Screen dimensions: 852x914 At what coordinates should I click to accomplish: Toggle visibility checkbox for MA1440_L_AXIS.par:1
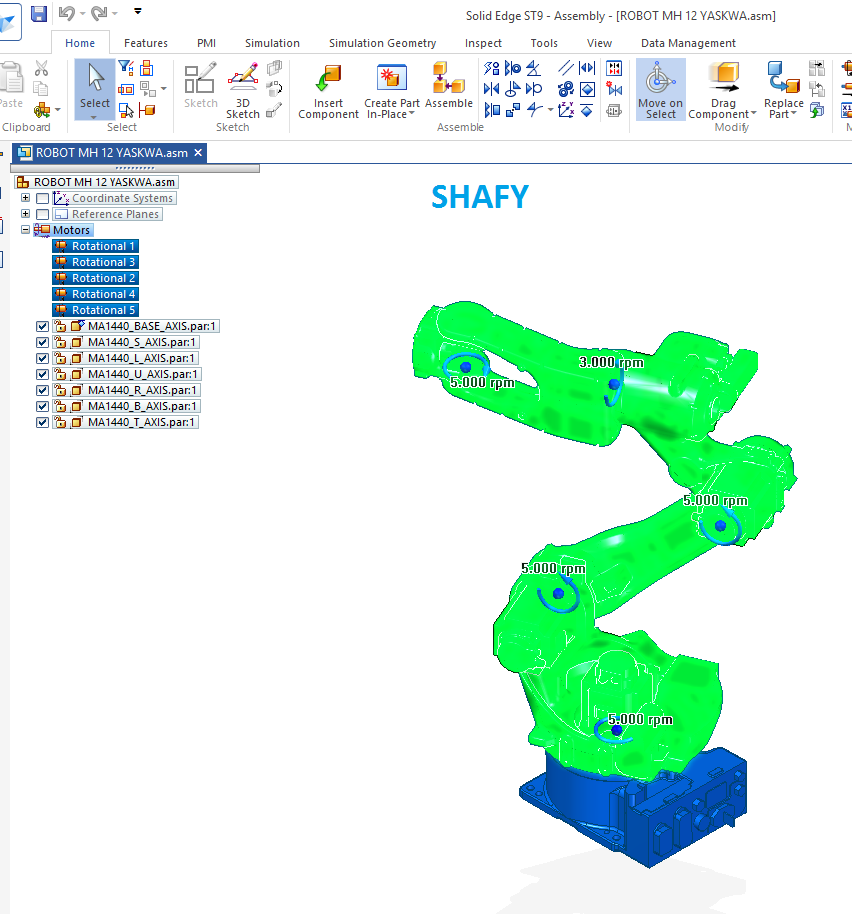tap(42, 358)
